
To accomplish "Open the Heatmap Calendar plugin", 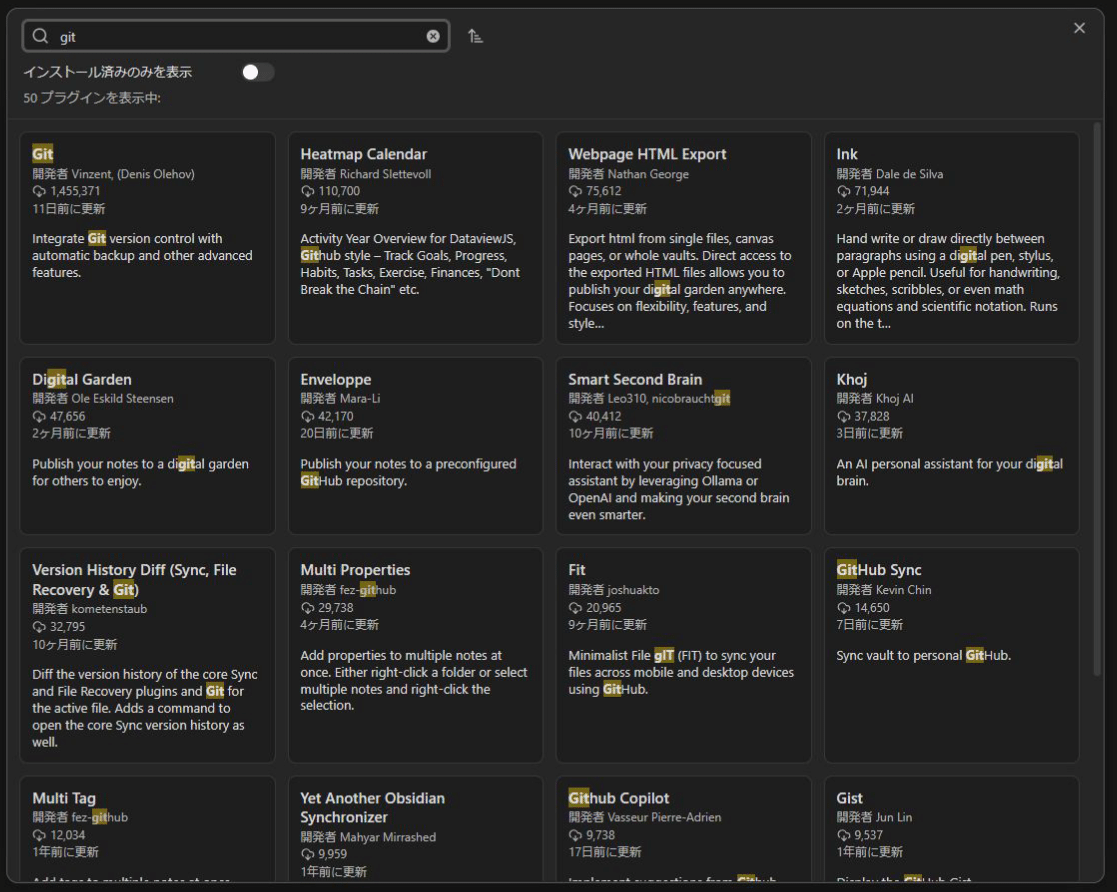I will point(415,238).
